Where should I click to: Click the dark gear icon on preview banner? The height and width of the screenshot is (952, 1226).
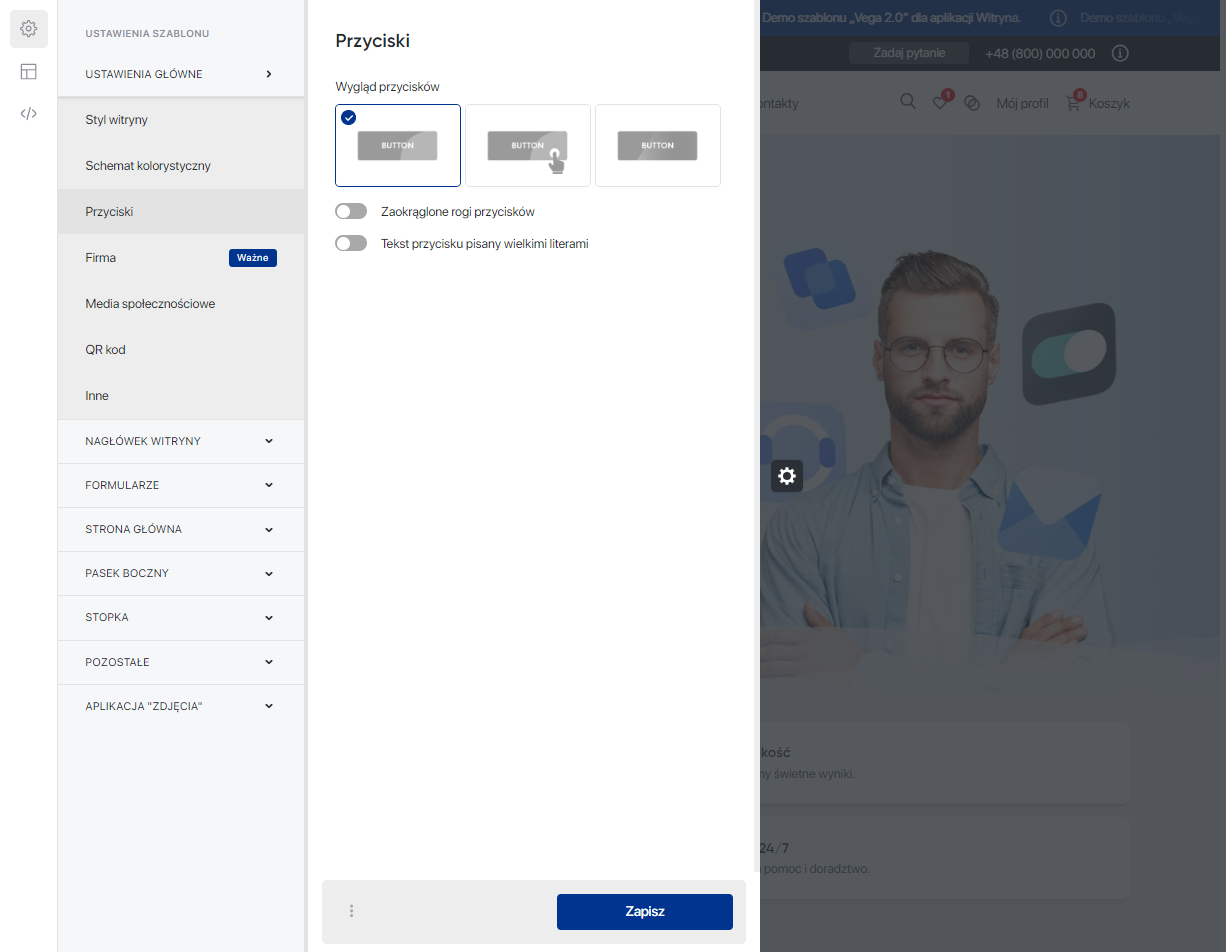(x=787, y=476)
